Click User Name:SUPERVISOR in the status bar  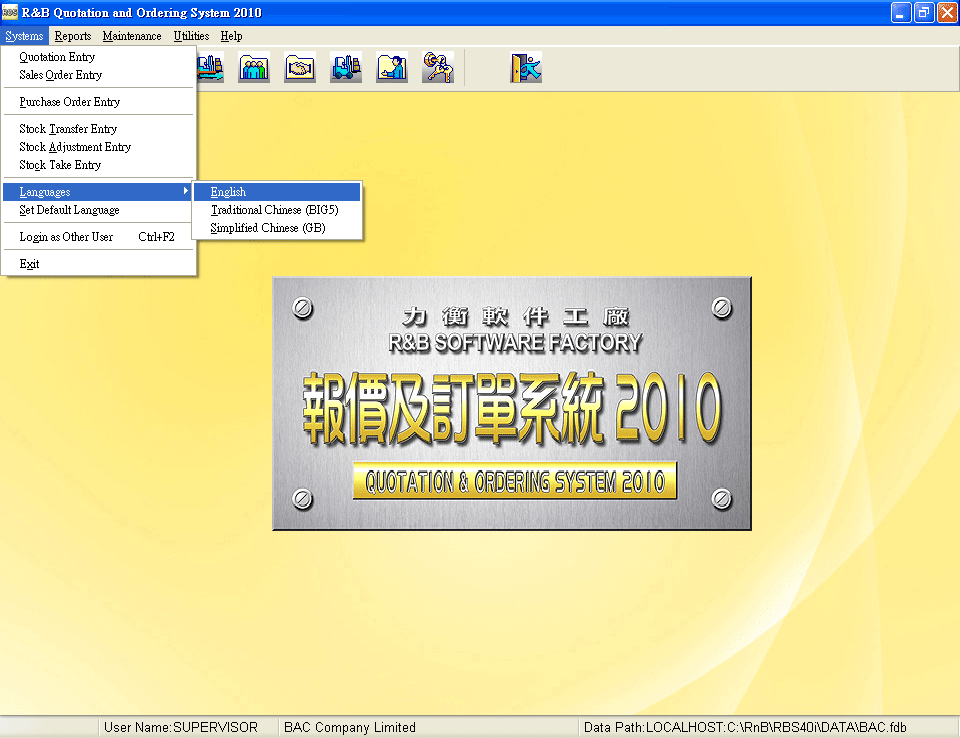click(181, 727)
